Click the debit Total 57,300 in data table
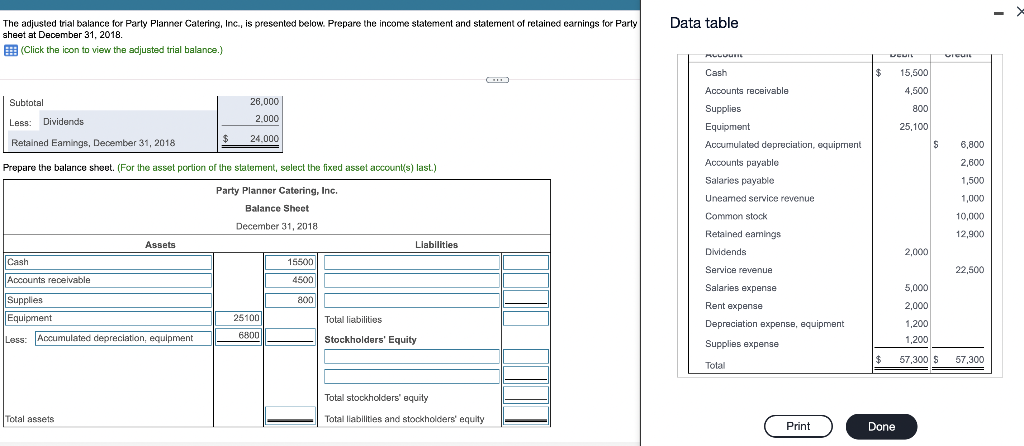1024x446 pixels. [914, 360]
